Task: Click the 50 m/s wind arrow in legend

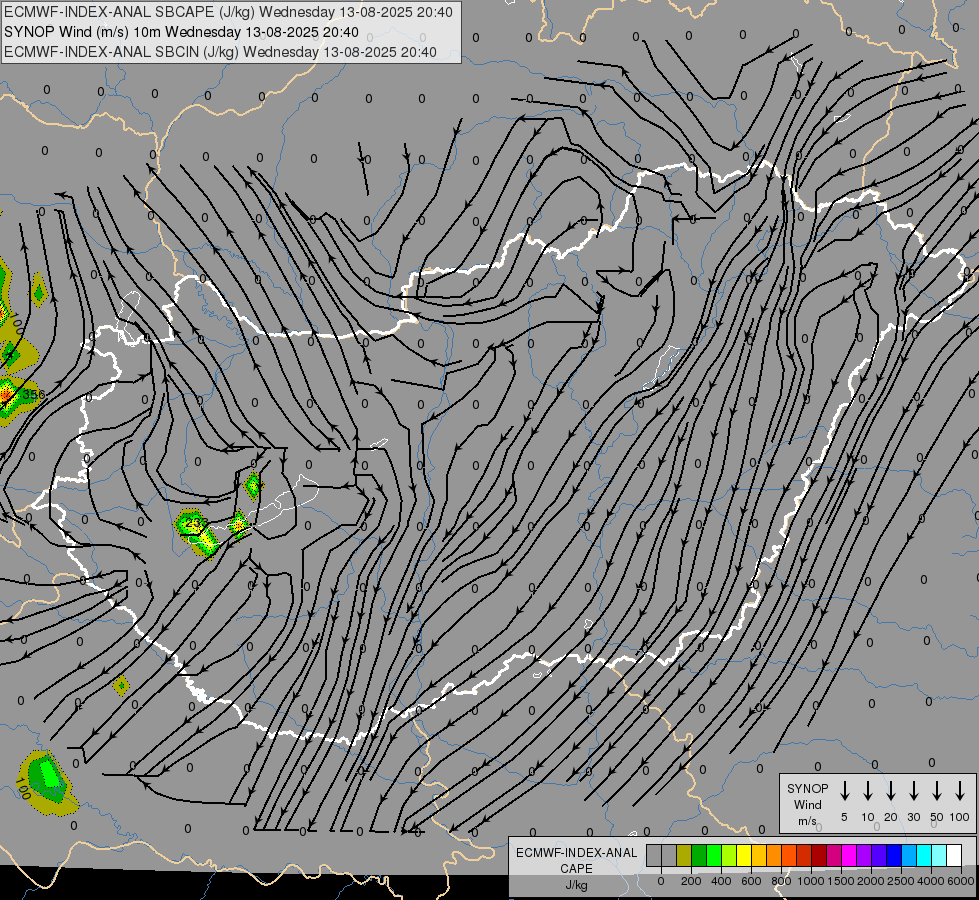Action: [x=937, y=791]
